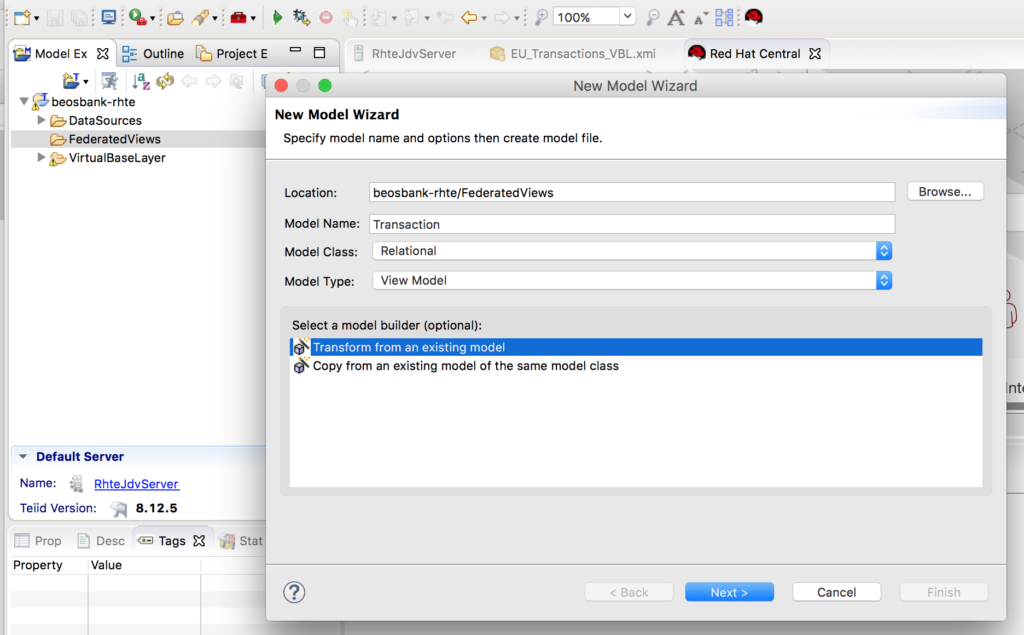Click the Next button in the wizard
Viewport: 1024px width, 635px height.
pyautogui.click(x=729, y=591)
